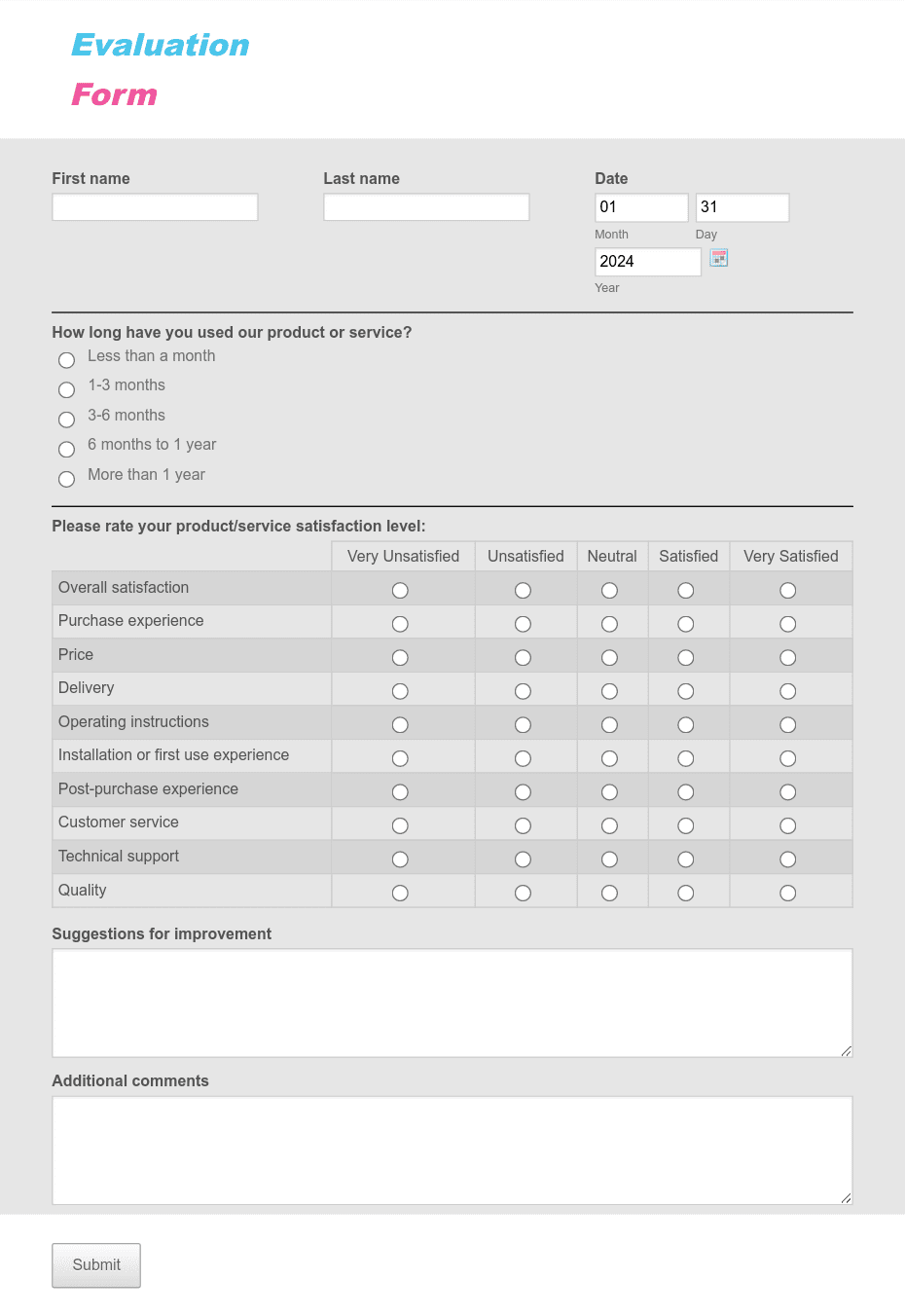This screenshot has height=1316, width=905.
Task: Open the calendar date picker icon
Action: (x=719, y=258)
